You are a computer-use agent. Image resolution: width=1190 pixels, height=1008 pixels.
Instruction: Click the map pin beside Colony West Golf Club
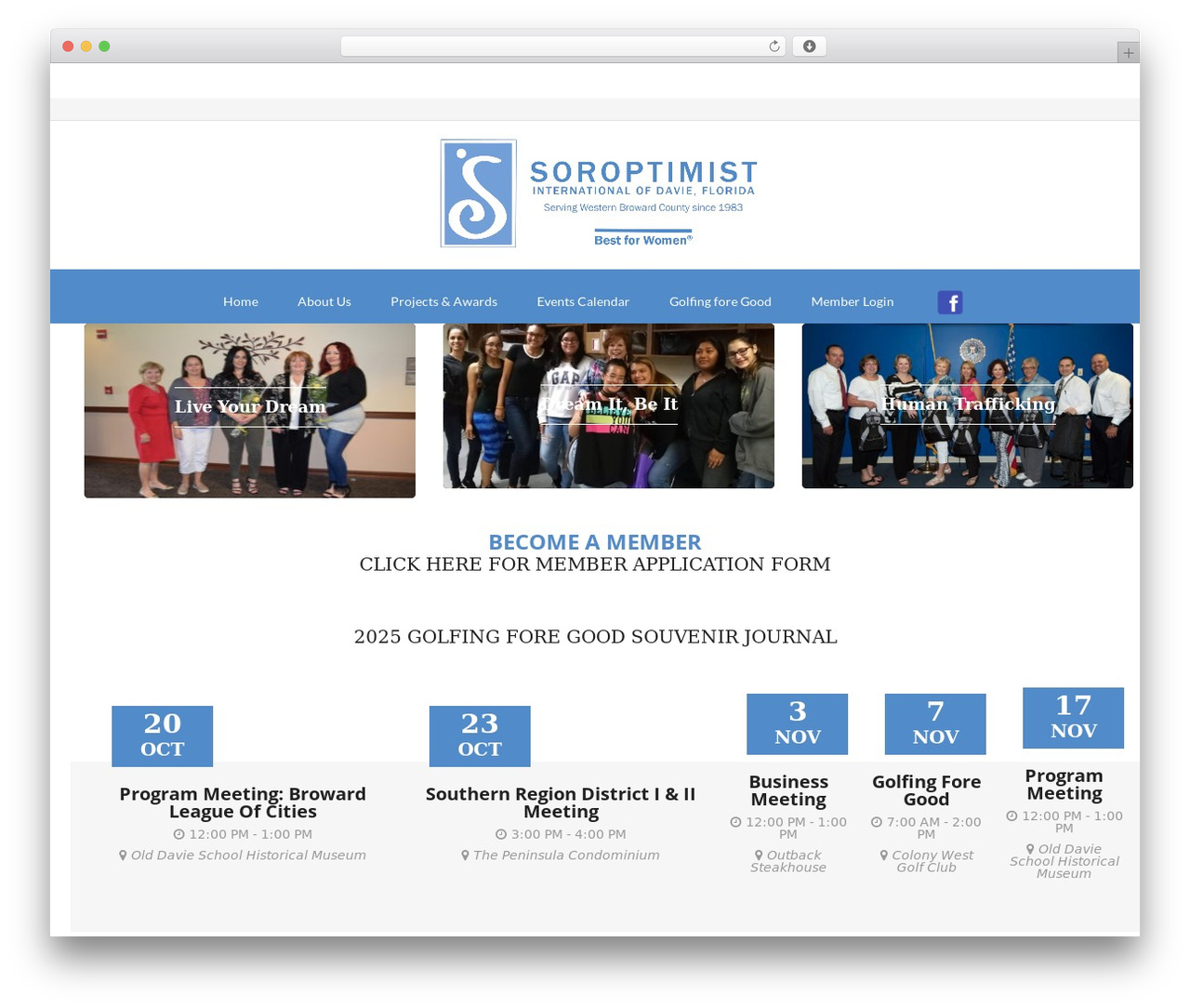coord(884,855)
